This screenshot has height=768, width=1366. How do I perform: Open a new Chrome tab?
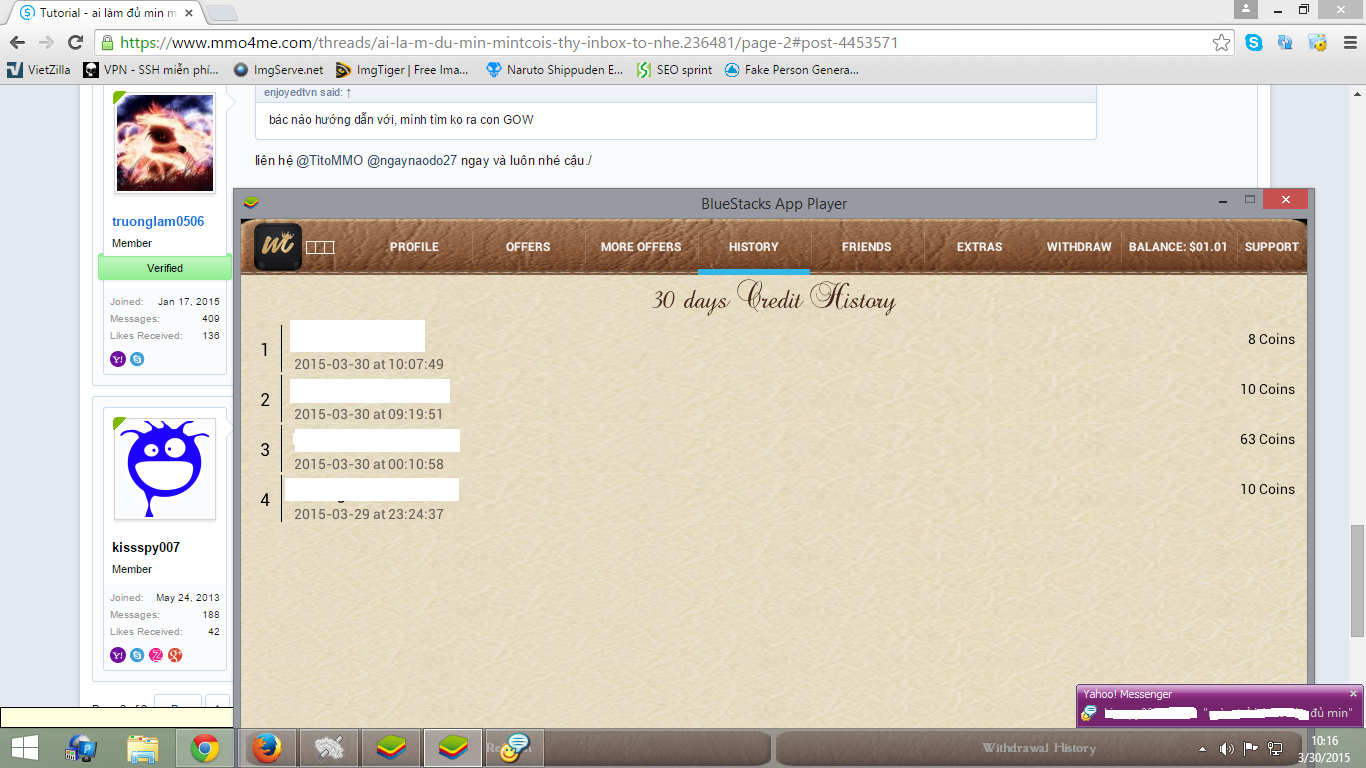[221, 13]
